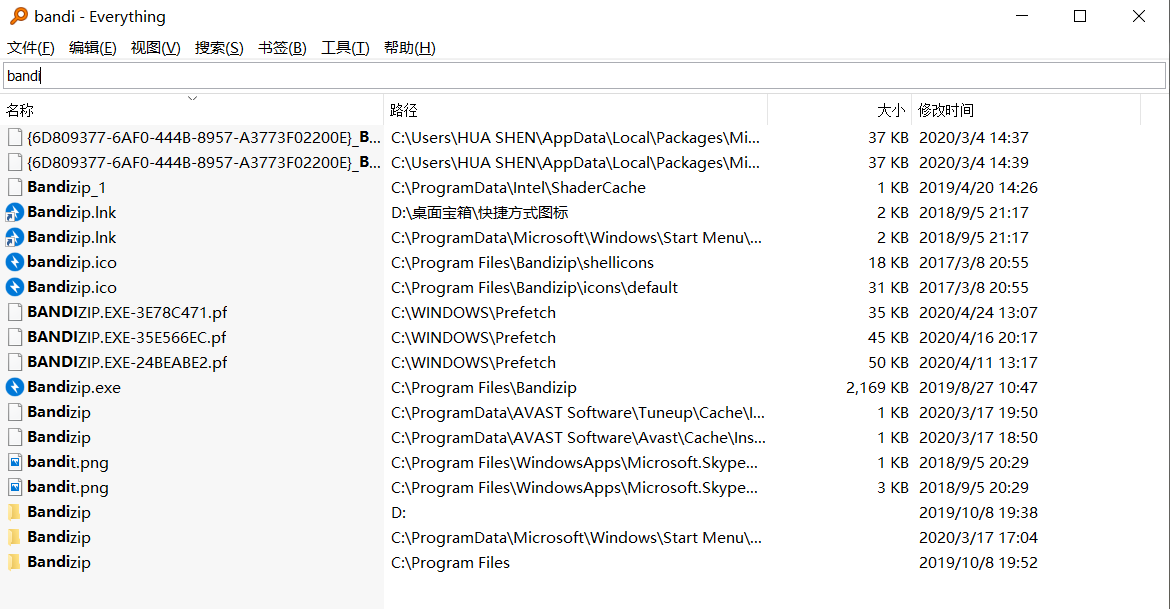1170x609 pixels.
Task: Click folder icon of Bandizip on D:
Action: tap(15, 512)
